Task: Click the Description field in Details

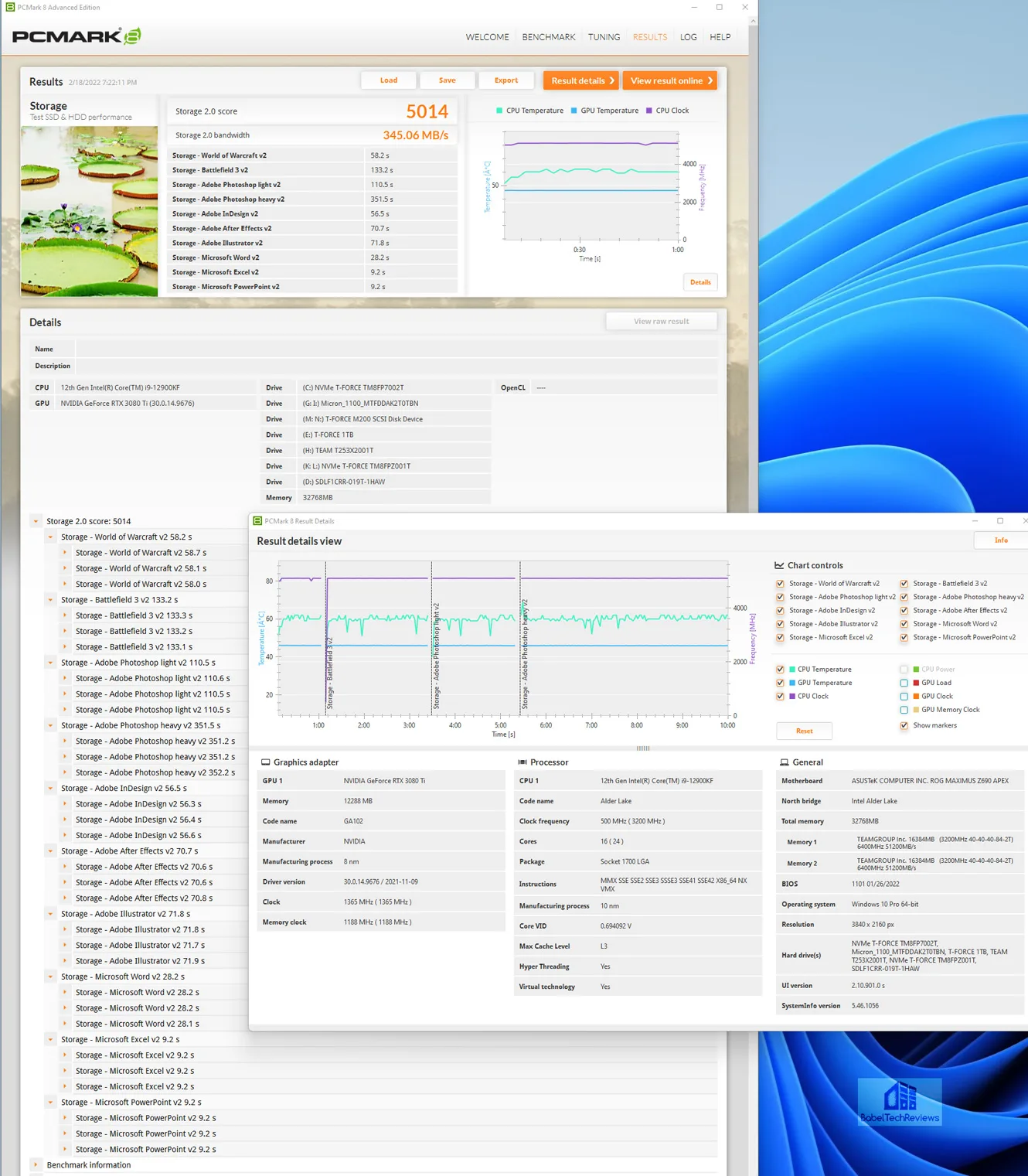Action: tap(397, 366)
